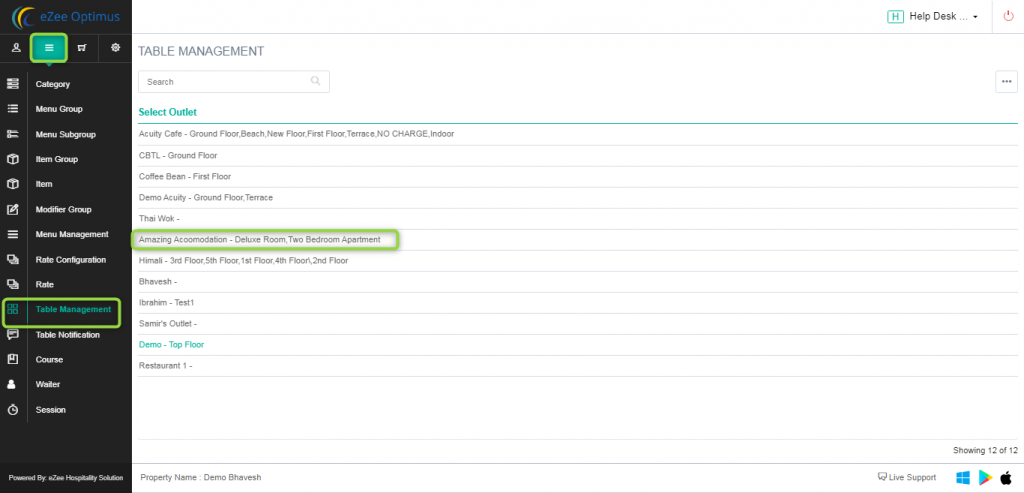Image resolution: width=1024 pixels, height=493 pixels.
Task: Select Demo - Top Floor outlet
Action: (577, 344)
